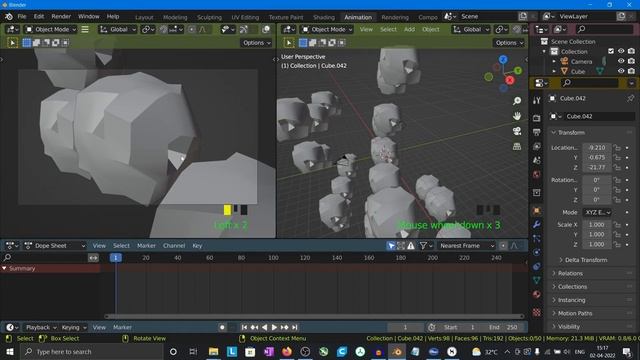The image size is (640, 360).
Task: Open File Explorer from the taskbar
Action: tap(213, 351)
